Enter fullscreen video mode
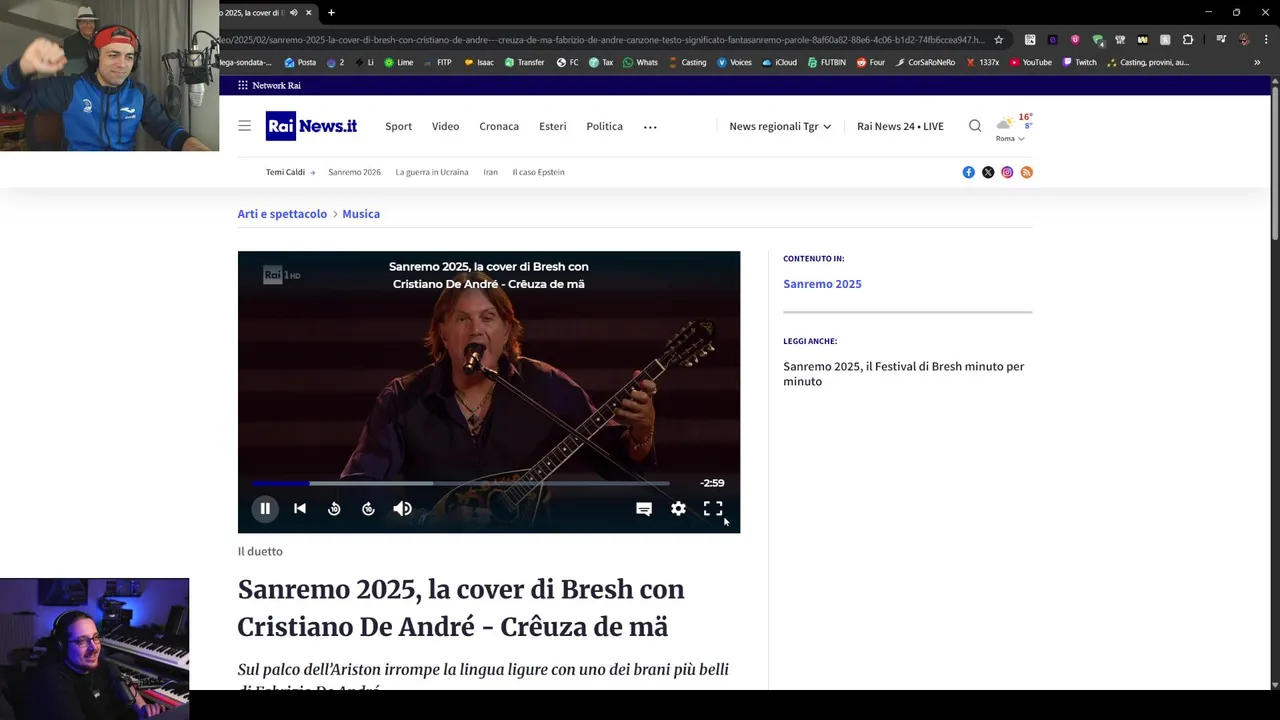Screen dimensions: 1280x720 pos(713,509)
